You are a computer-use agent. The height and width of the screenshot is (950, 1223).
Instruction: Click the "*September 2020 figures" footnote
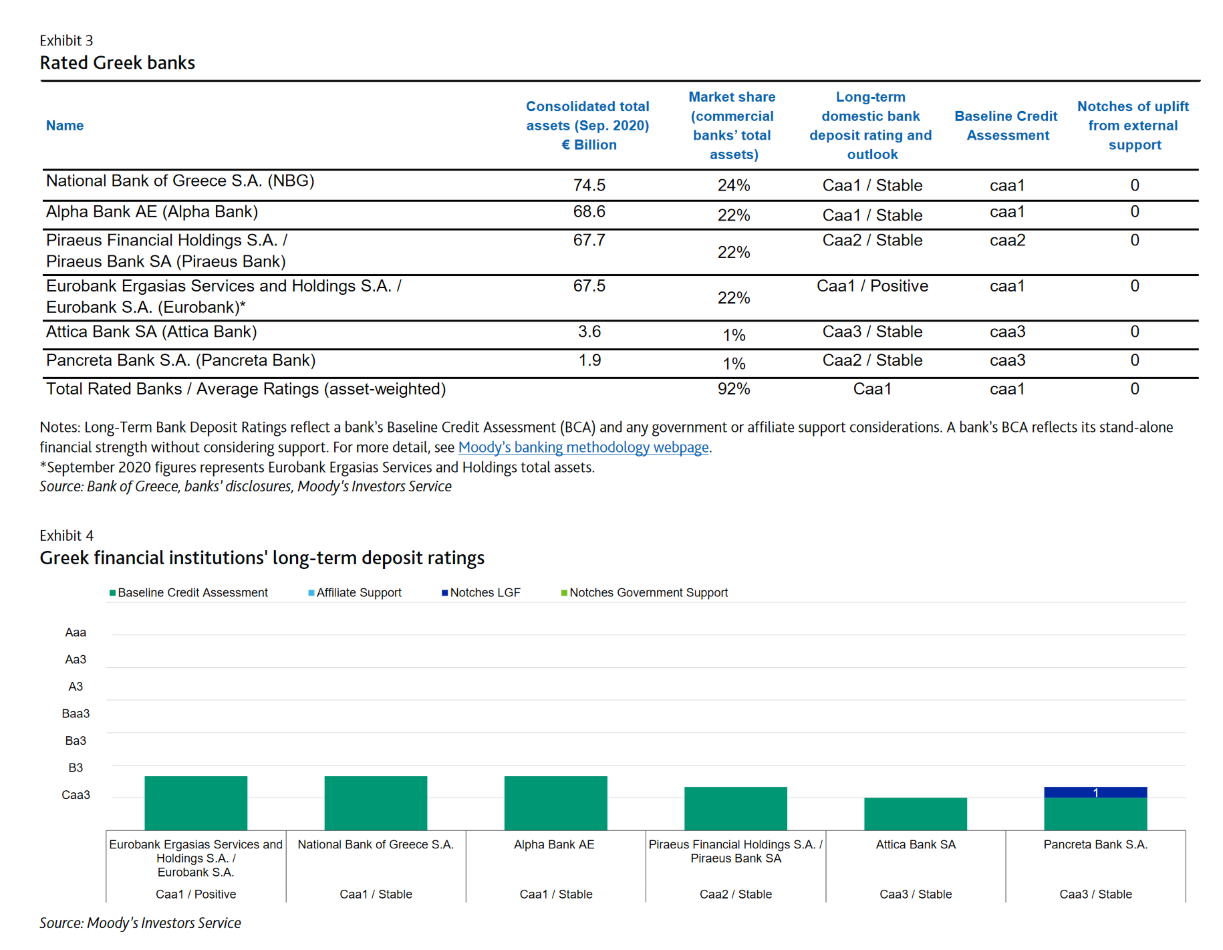point(317,467)
